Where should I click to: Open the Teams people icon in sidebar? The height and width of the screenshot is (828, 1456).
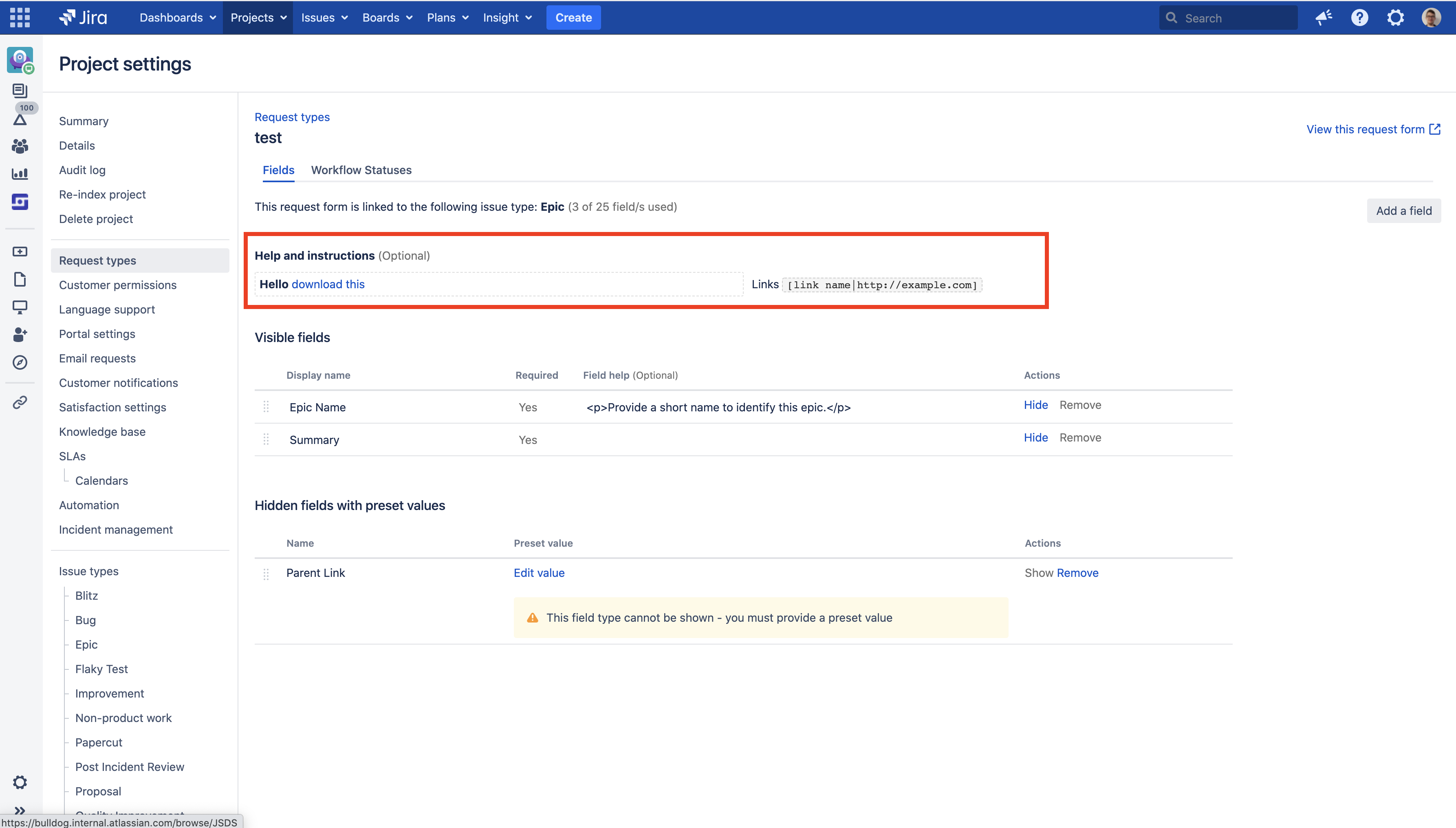(20, 146)
